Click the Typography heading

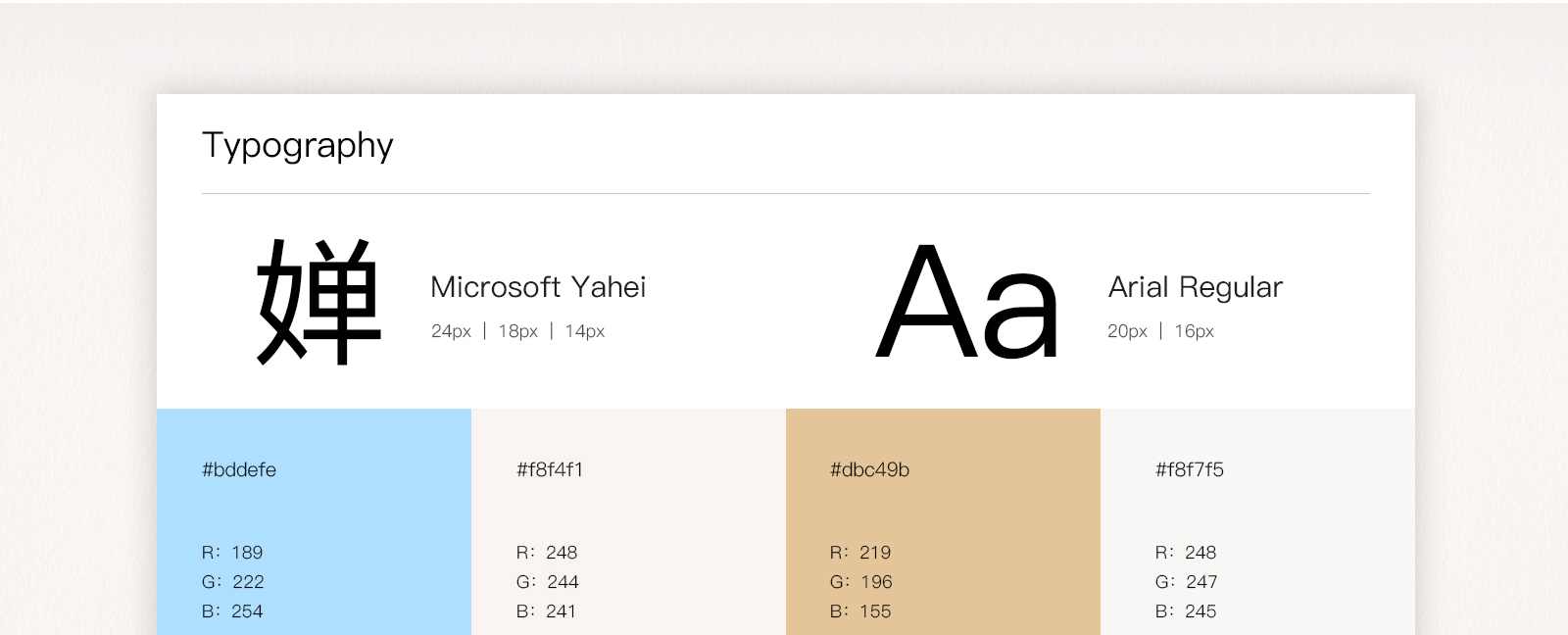(297, 145)
